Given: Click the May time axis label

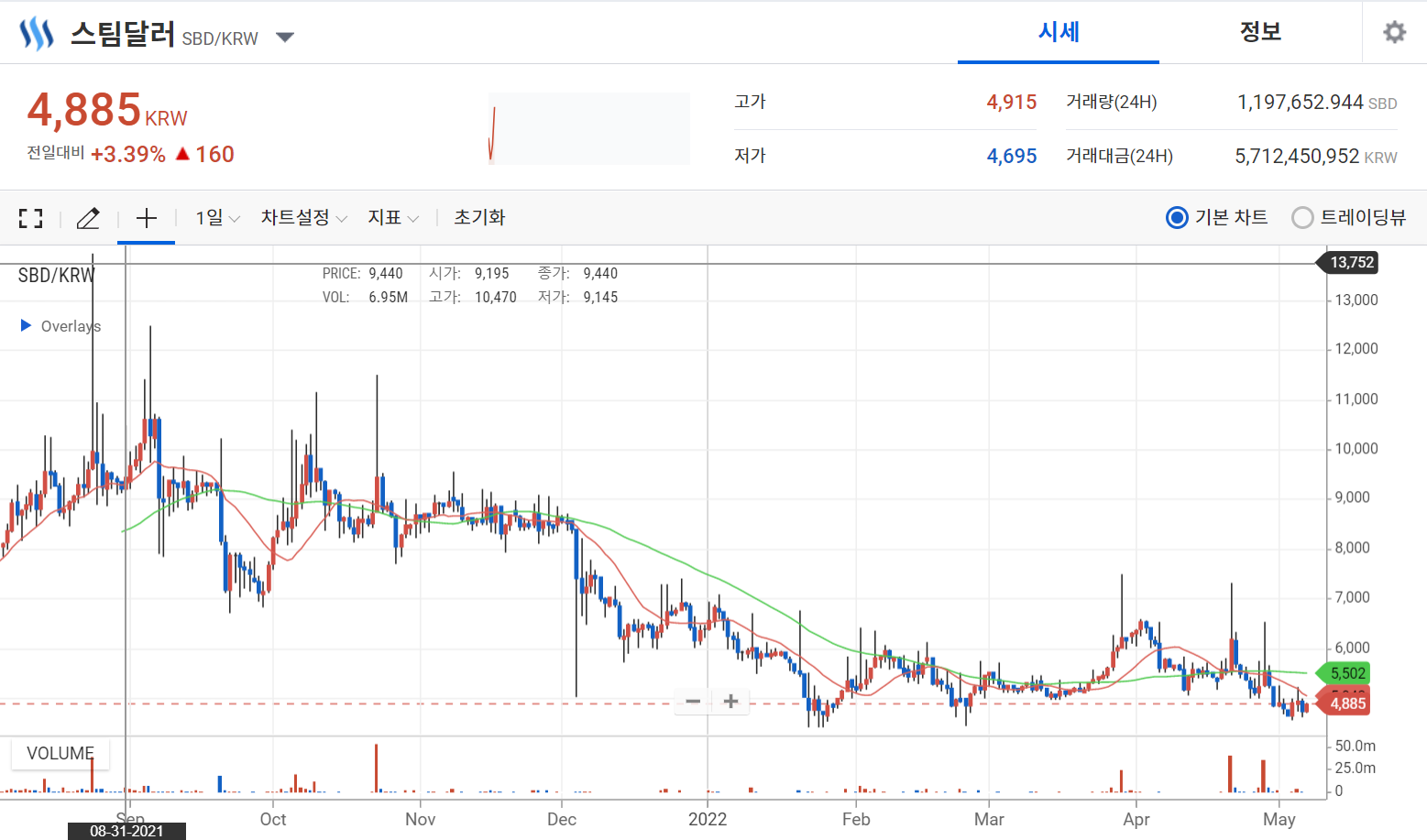Looking at the screenshot, I should [x=1279, y=819].
